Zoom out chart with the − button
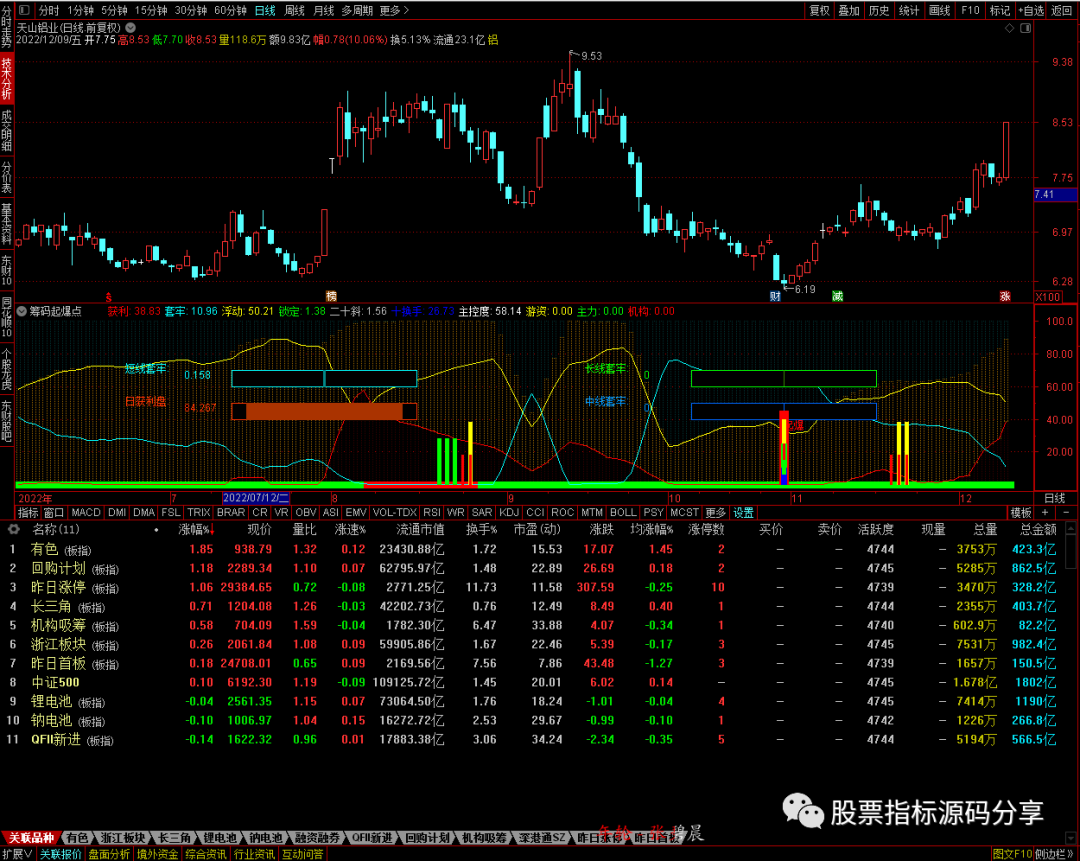1080x861 pixels. (x=1066, y=512)
